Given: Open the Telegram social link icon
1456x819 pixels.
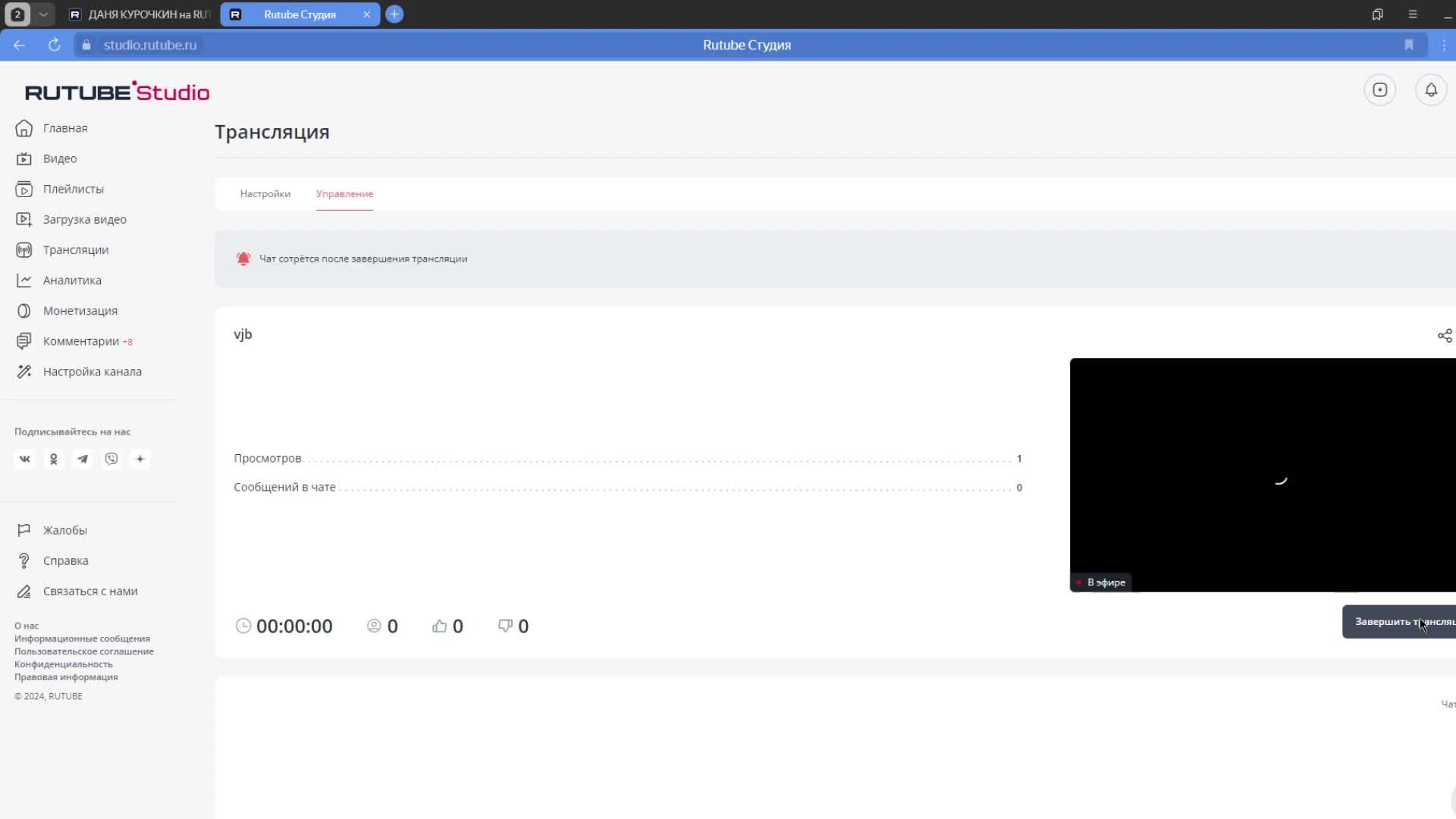Looking at the screenshot, I should coord(83,459).
